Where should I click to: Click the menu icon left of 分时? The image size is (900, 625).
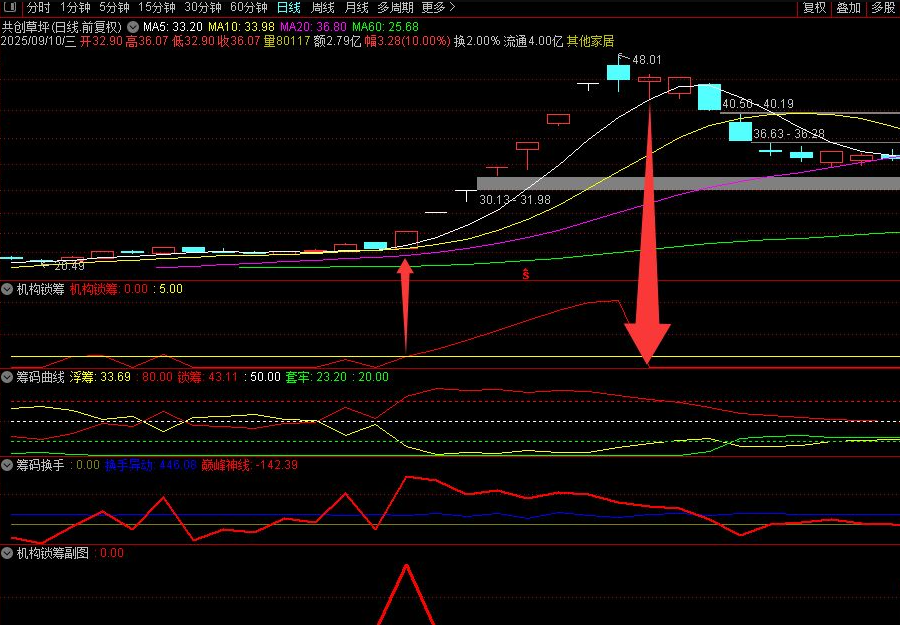10,7
